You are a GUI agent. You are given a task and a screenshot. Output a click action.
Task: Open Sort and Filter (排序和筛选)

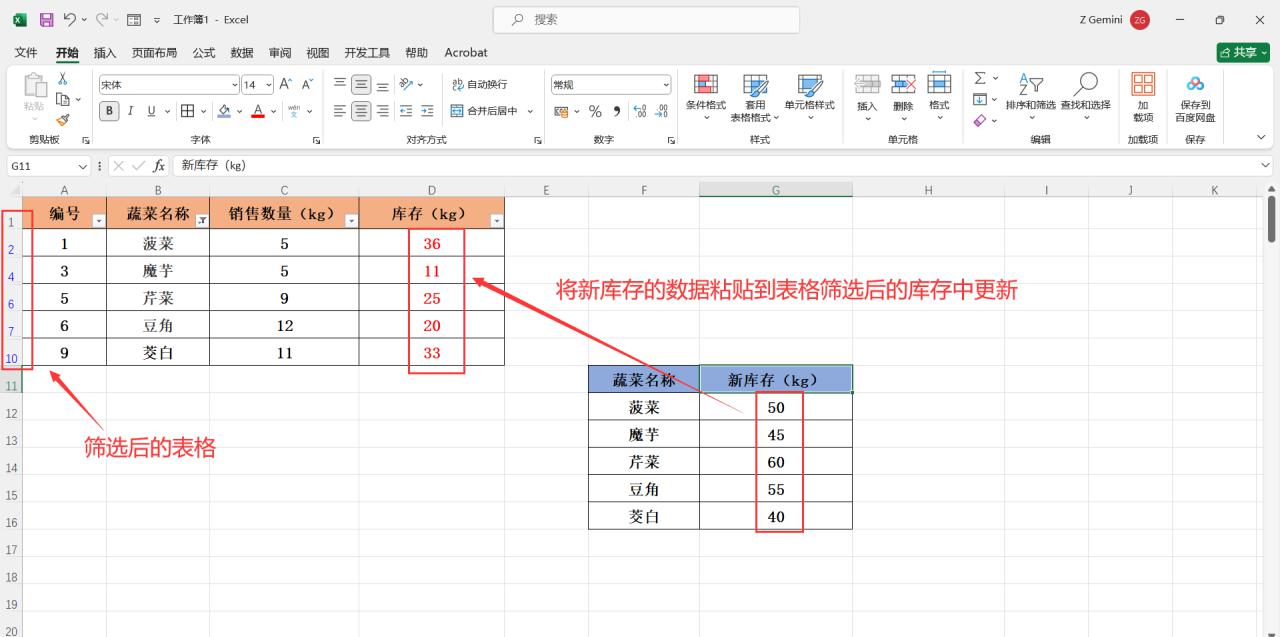pos(1030,97)
